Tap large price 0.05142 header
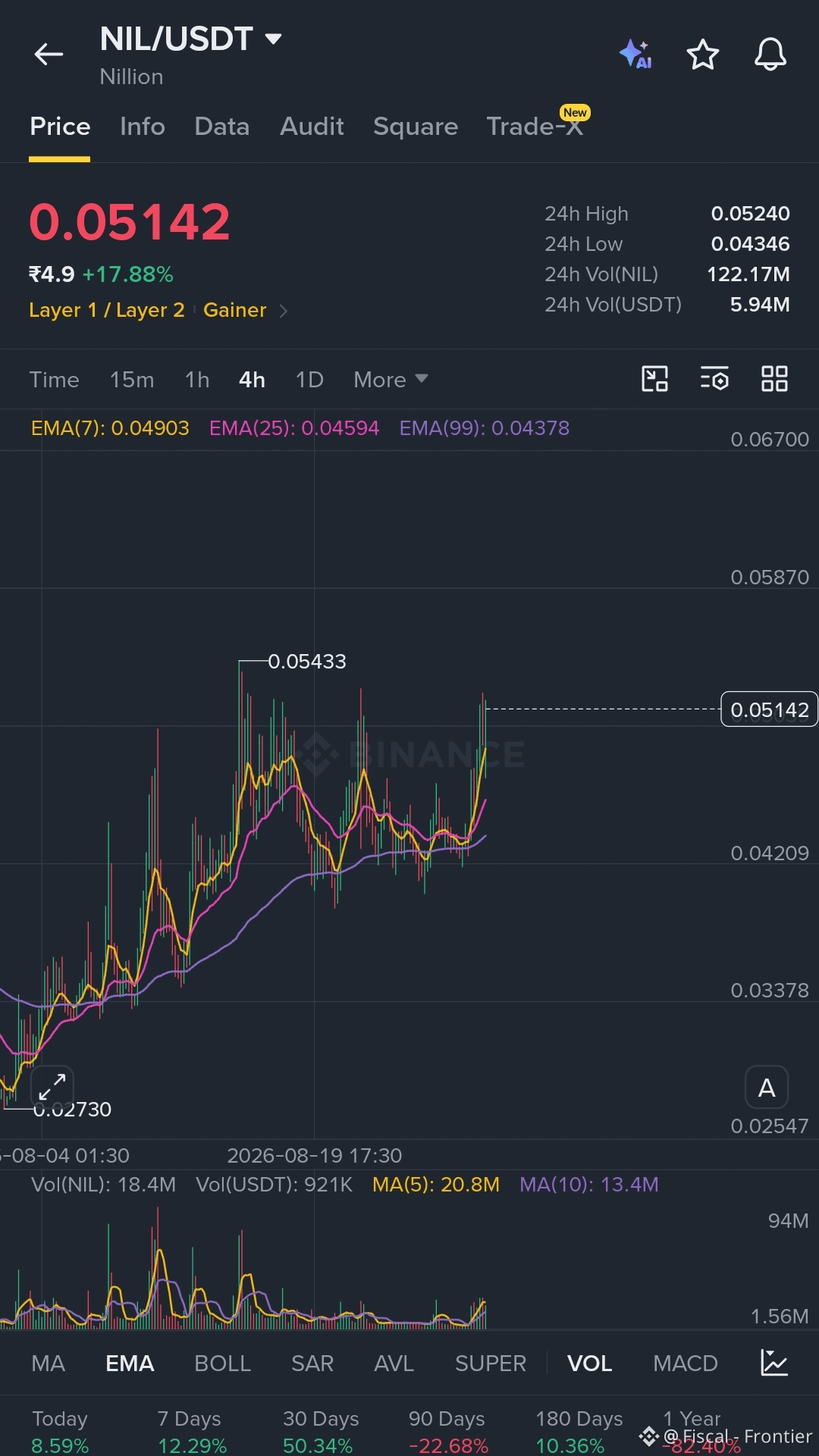Image resolution: width=819 pixels, height=1456 pixels. (130, 223)
